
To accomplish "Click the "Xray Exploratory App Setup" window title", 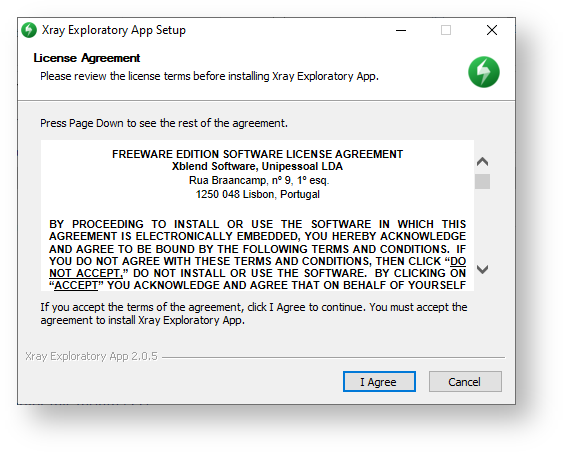I will 114,30.
